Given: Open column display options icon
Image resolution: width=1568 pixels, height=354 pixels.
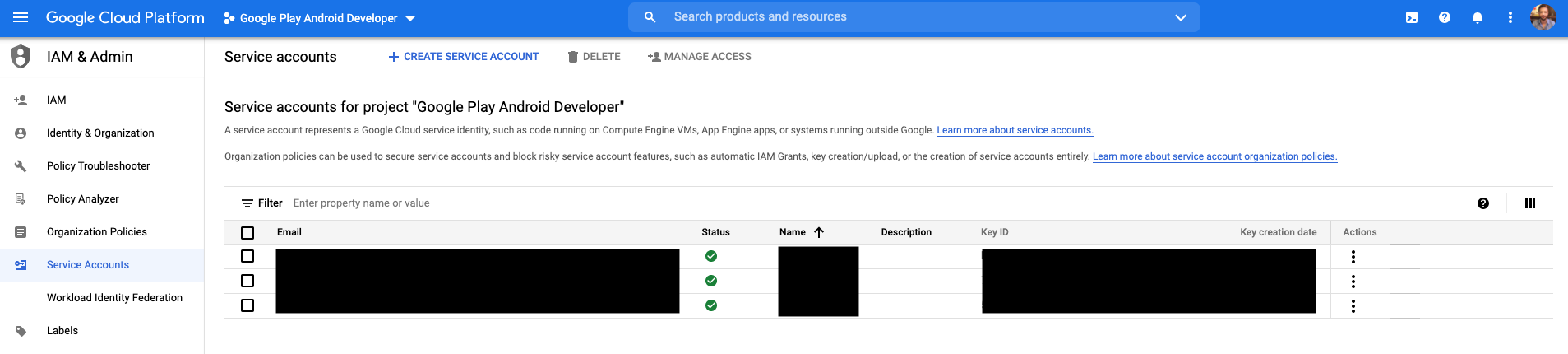Looking at the screenshot, I should click(x=1530, y=203).
